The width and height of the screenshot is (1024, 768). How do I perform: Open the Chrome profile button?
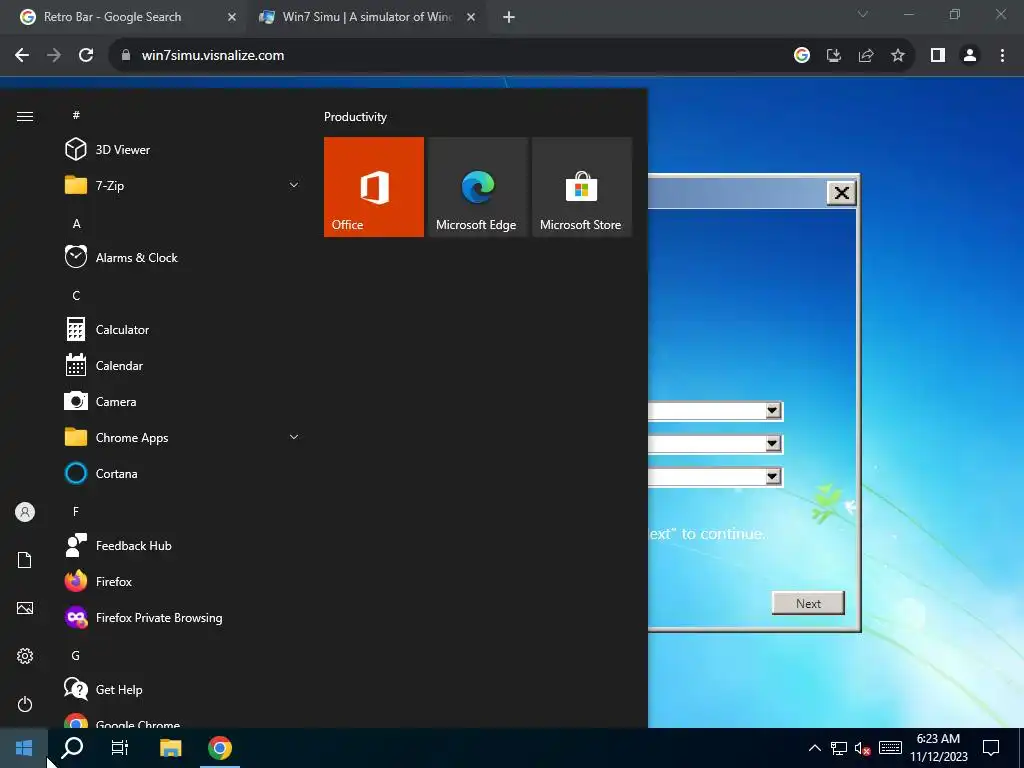[970, 56]
